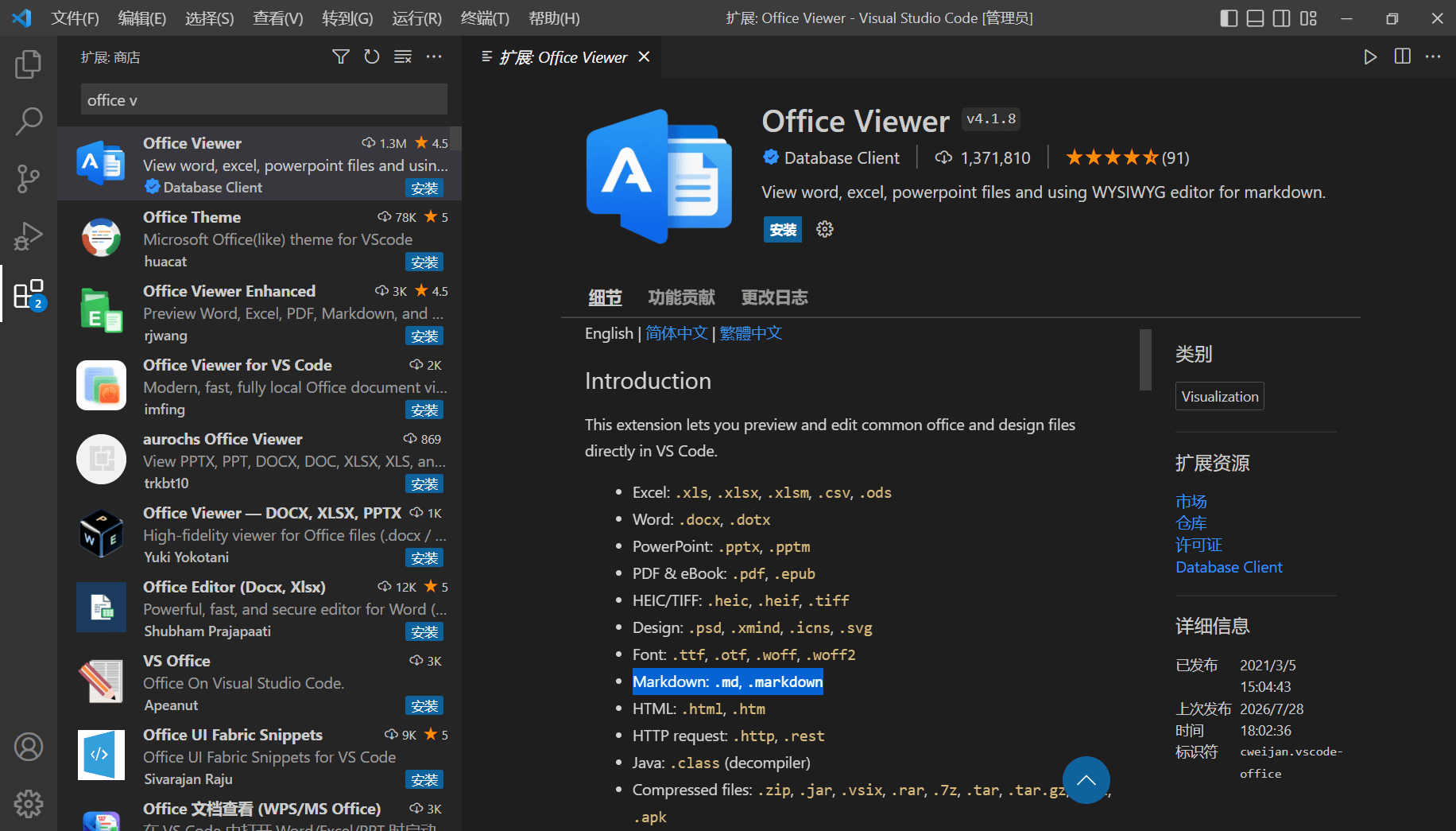
Task: Toggle the primary side bar layout icon
Action: click(1229, 17)
